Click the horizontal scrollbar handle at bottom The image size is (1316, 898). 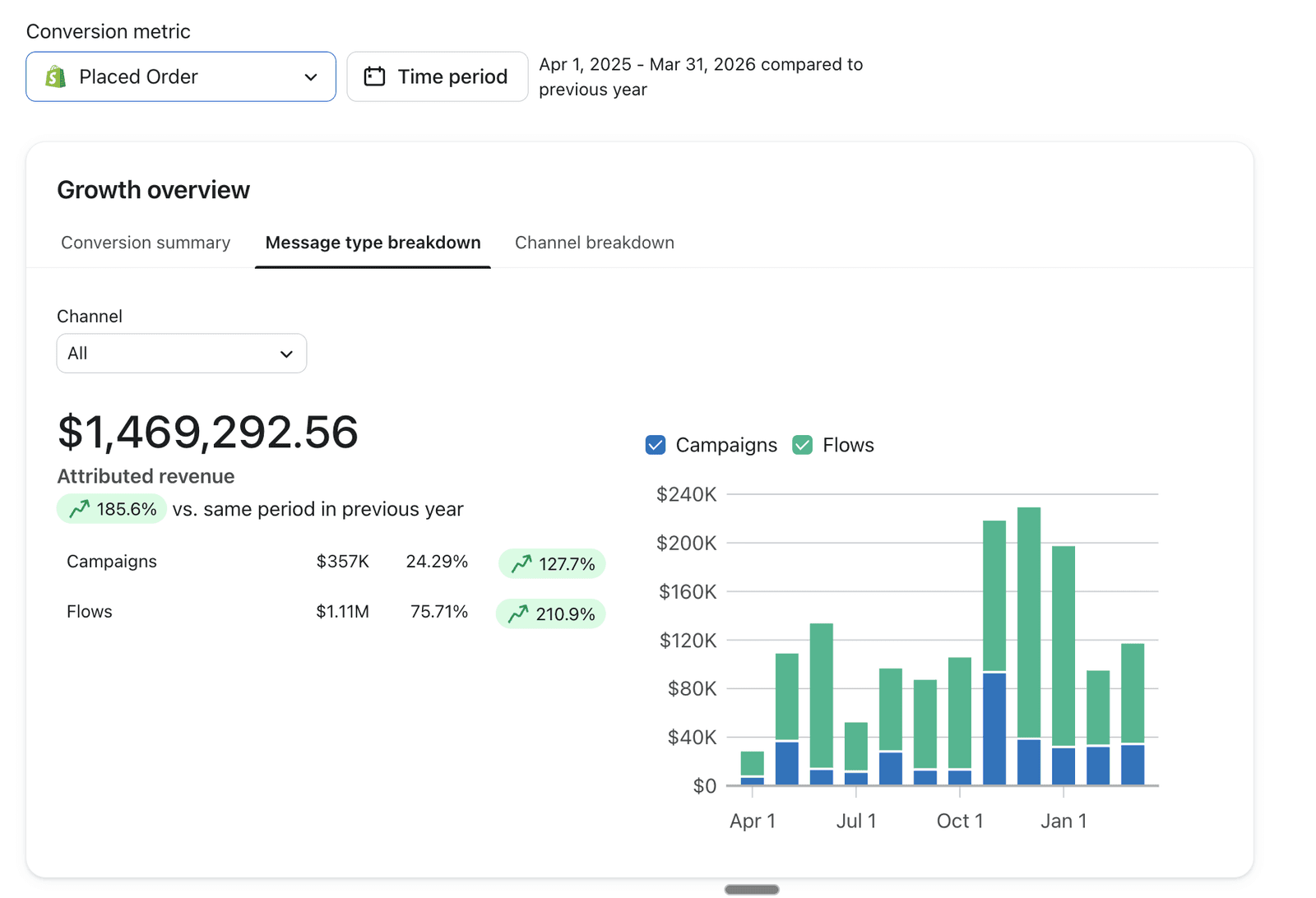pyautogui.click(x=752, y=890)
